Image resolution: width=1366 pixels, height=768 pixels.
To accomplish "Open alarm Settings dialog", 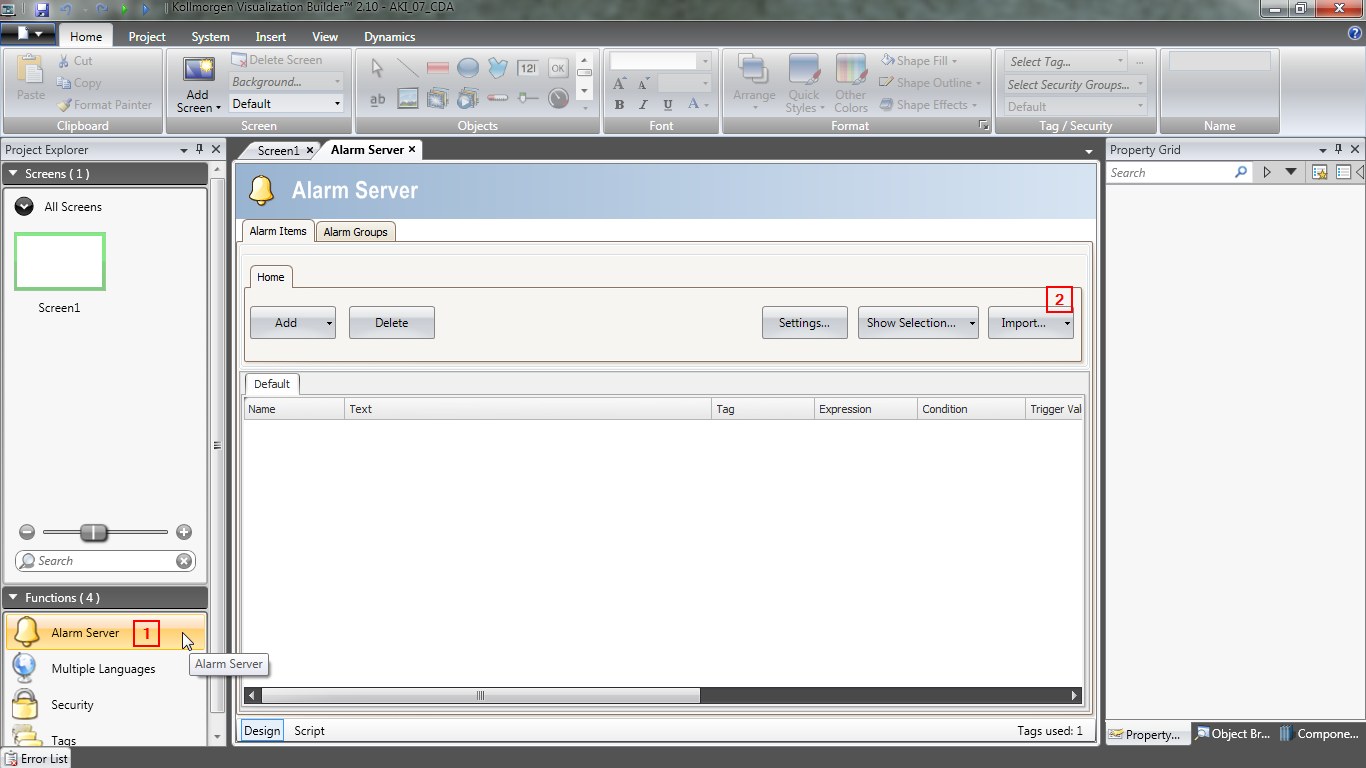I will [804, 323].
